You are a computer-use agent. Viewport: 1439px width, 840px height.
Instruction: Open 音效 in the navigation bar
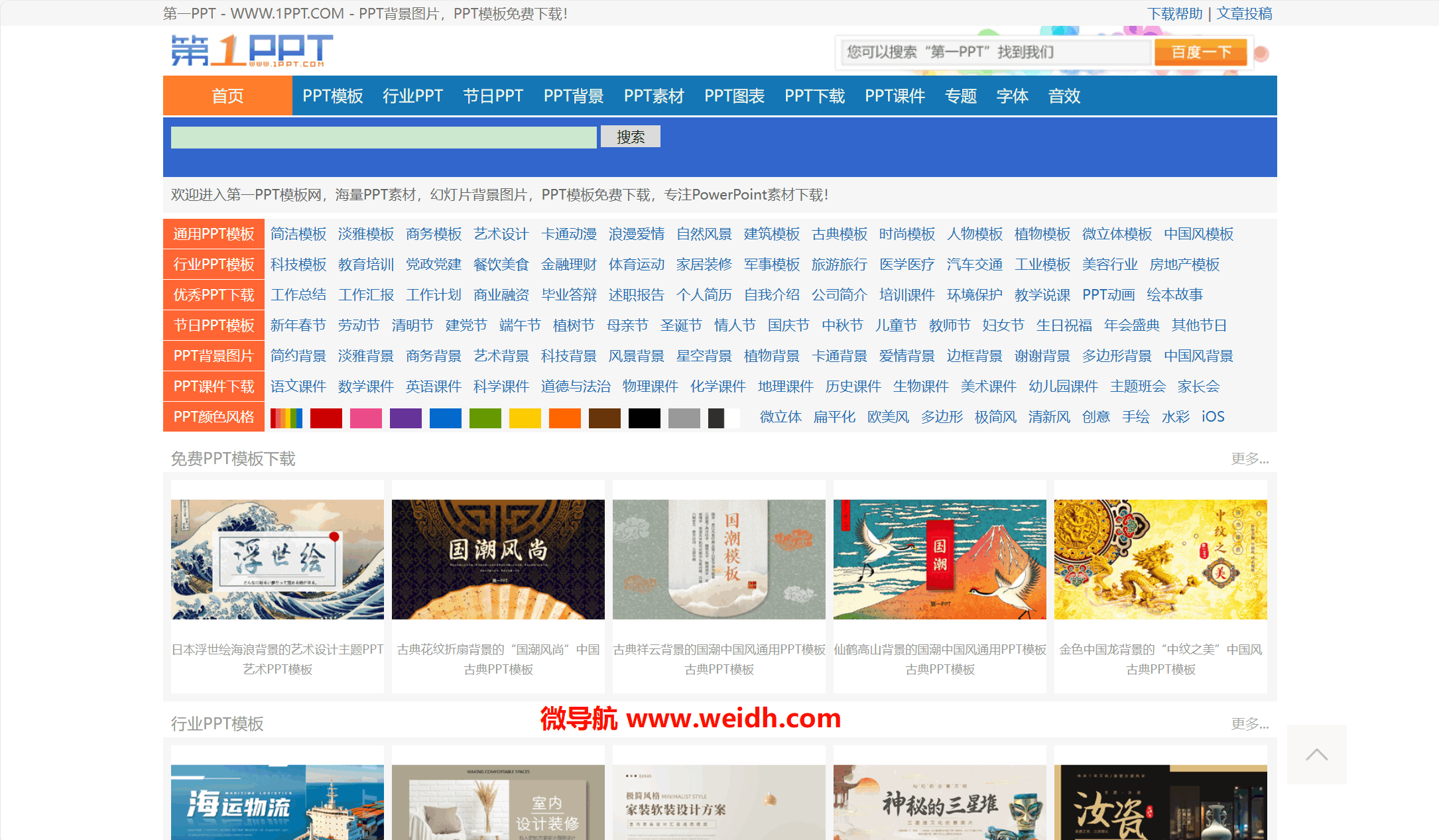pyautogui.click(x=1064, y=96)
